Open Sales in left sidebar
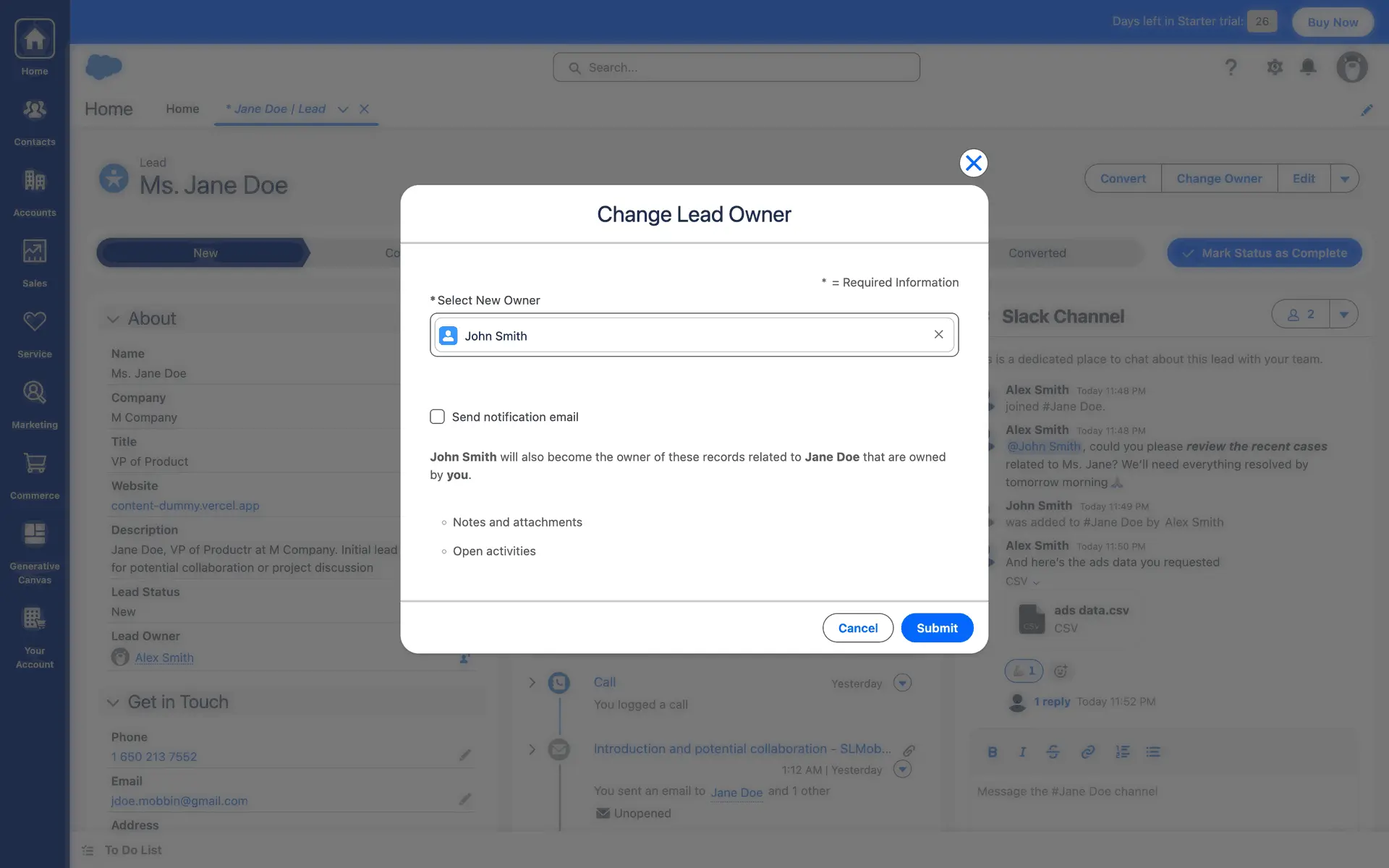 point(34,263)
